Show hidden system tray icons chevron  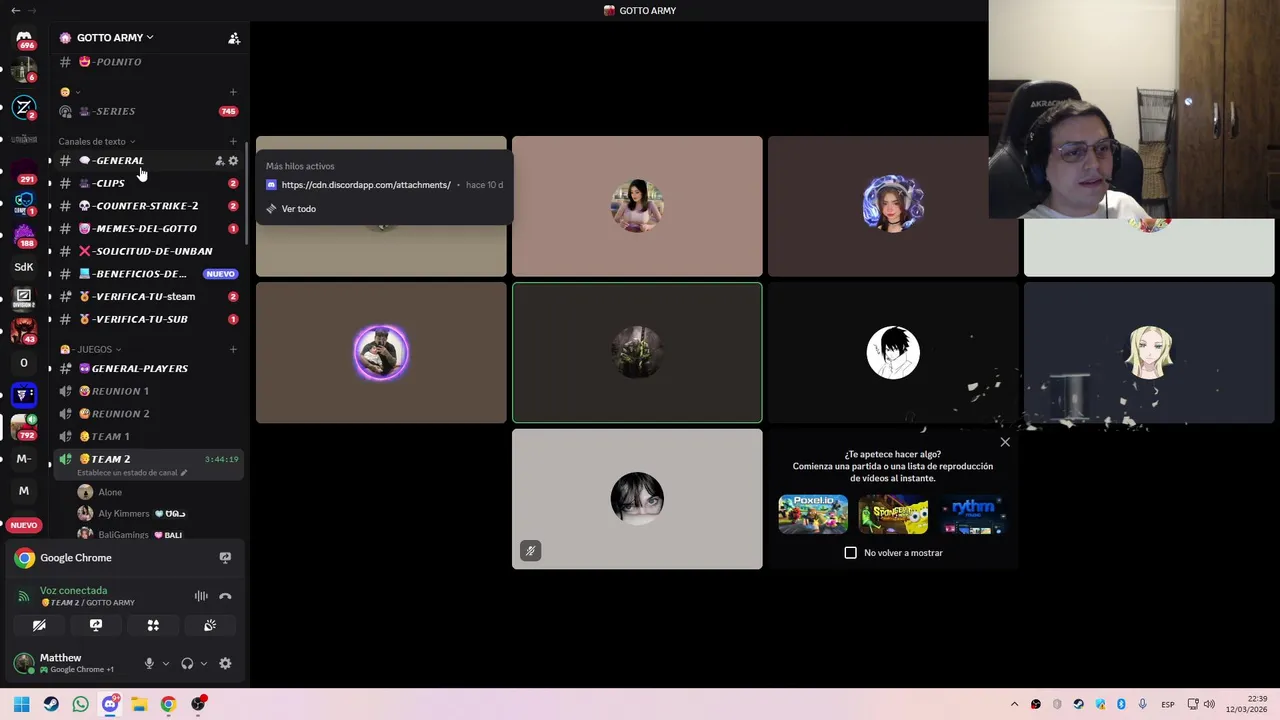point(1014,704)
